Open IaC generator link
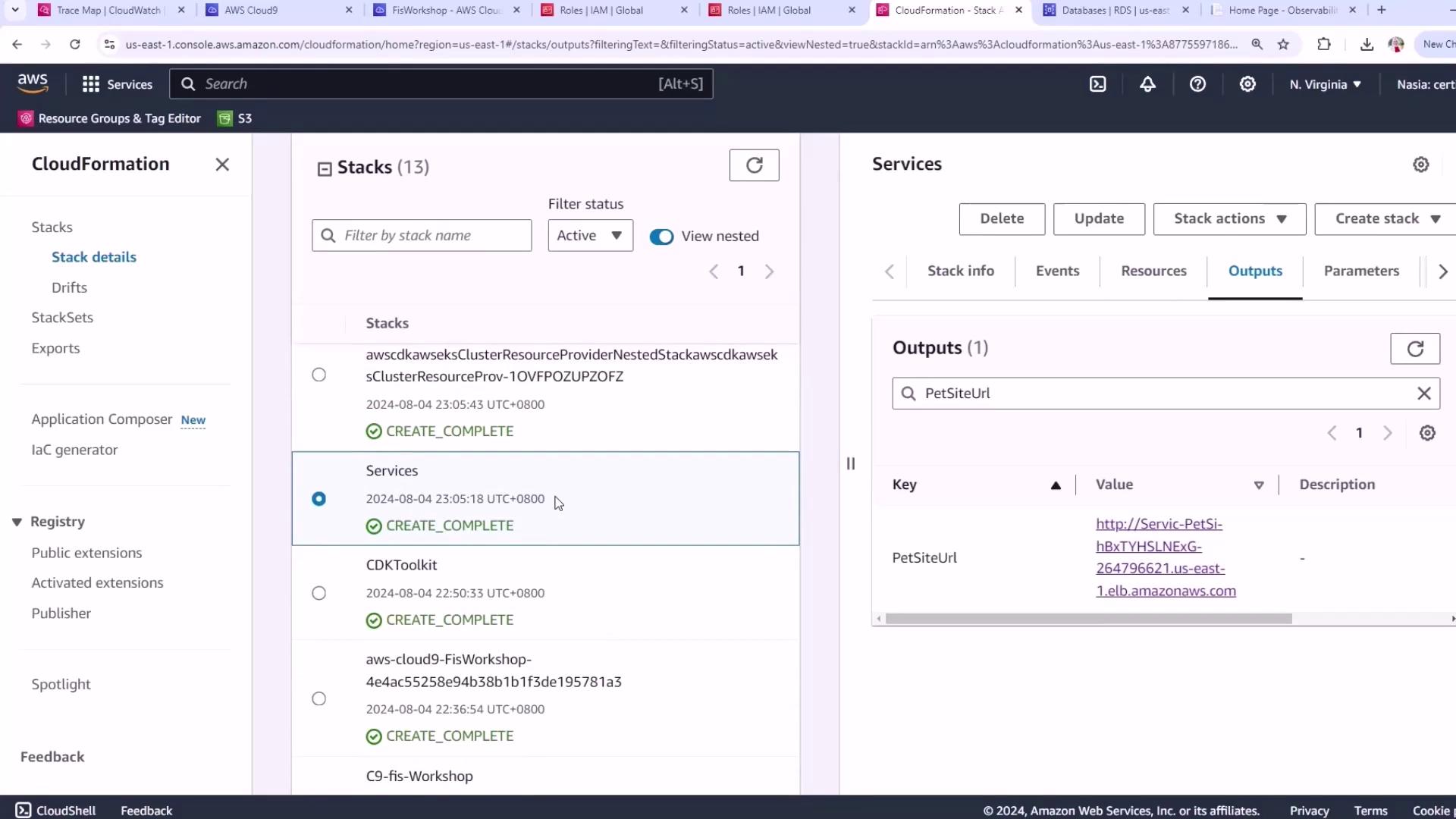 (74, 450)
